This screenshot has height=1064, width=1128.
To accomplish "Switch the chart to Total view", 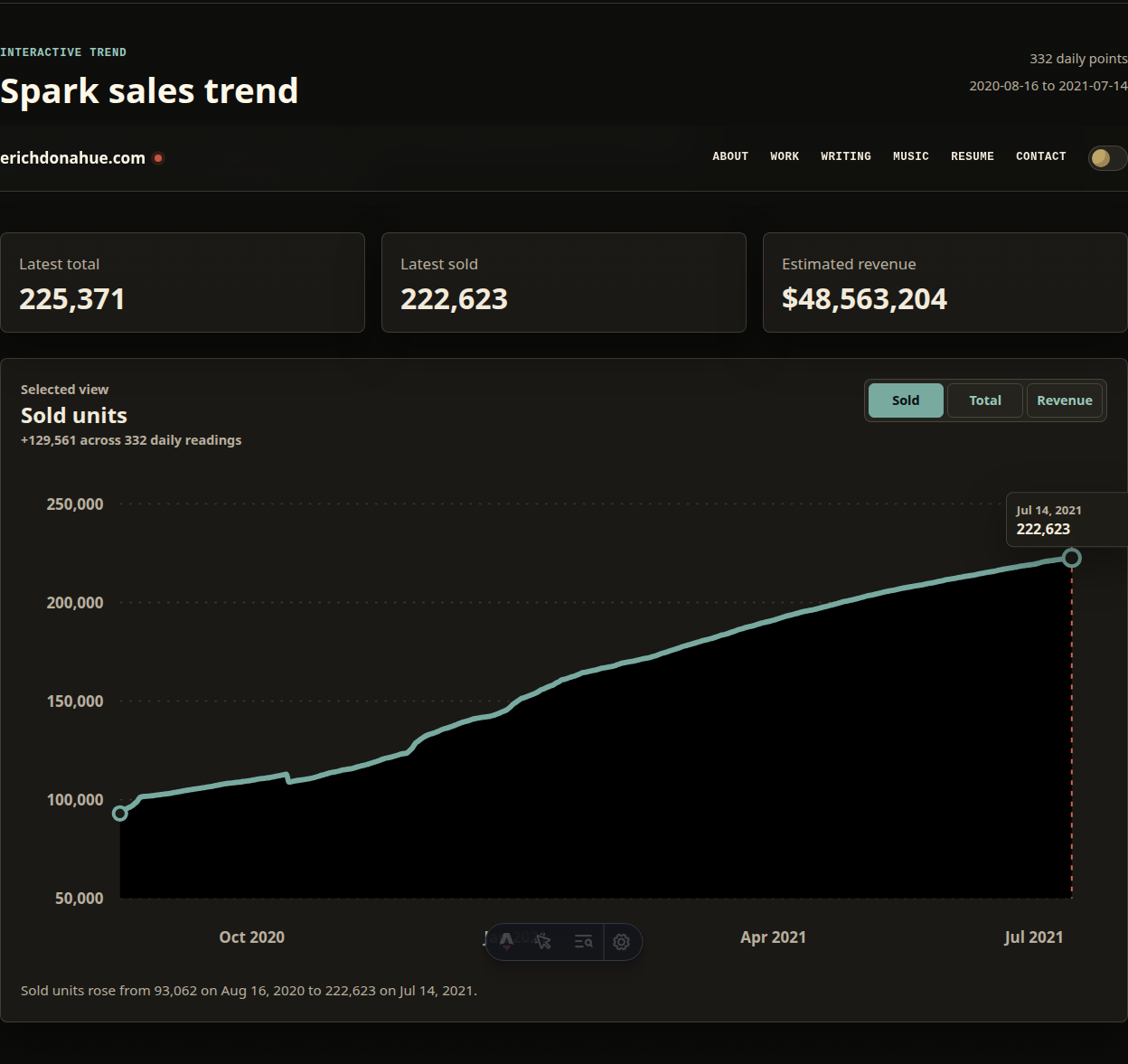I will click(x=985, y=400).
